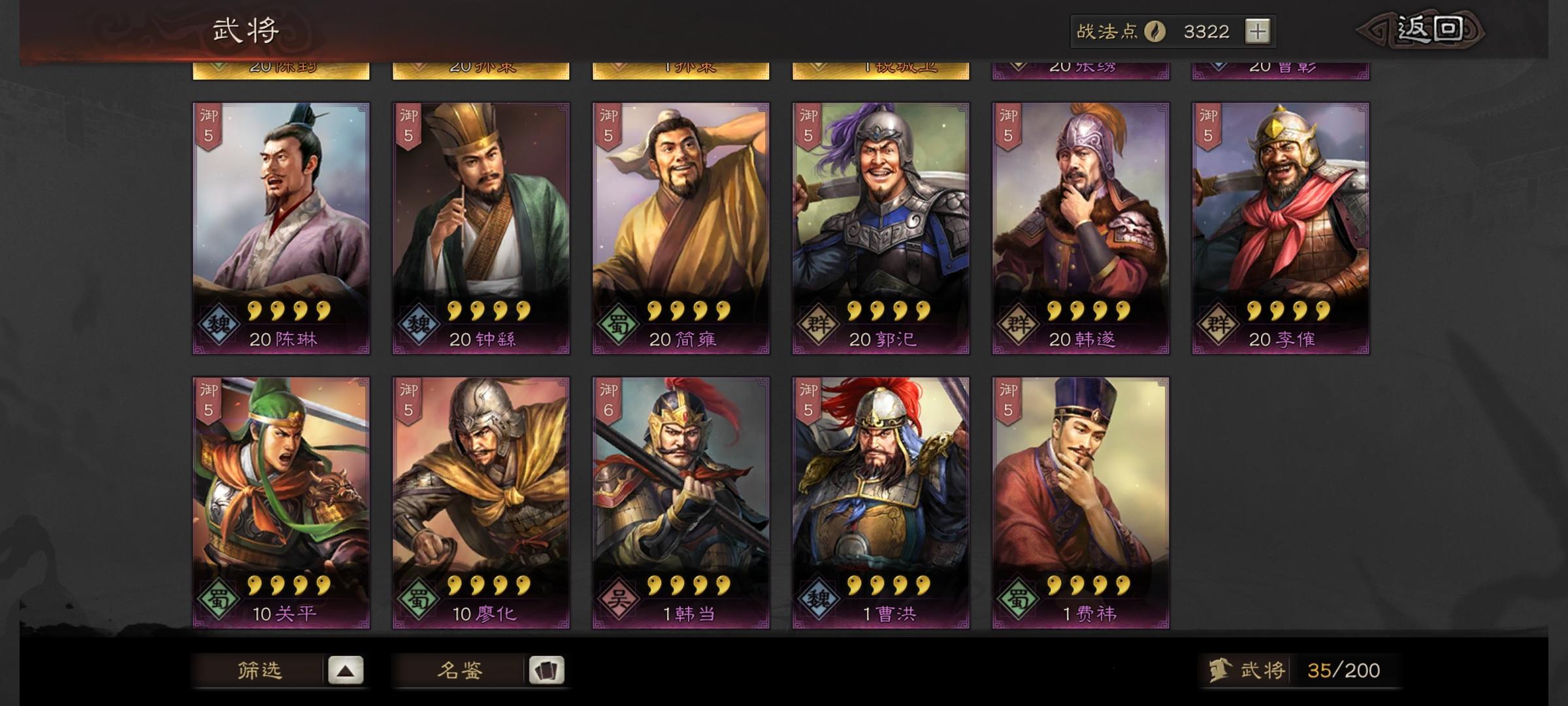Screen dimensions: 1568x706
Task: Open the 名鉴 catalog label
Action: pyautogui.click(x=459, y=670)
